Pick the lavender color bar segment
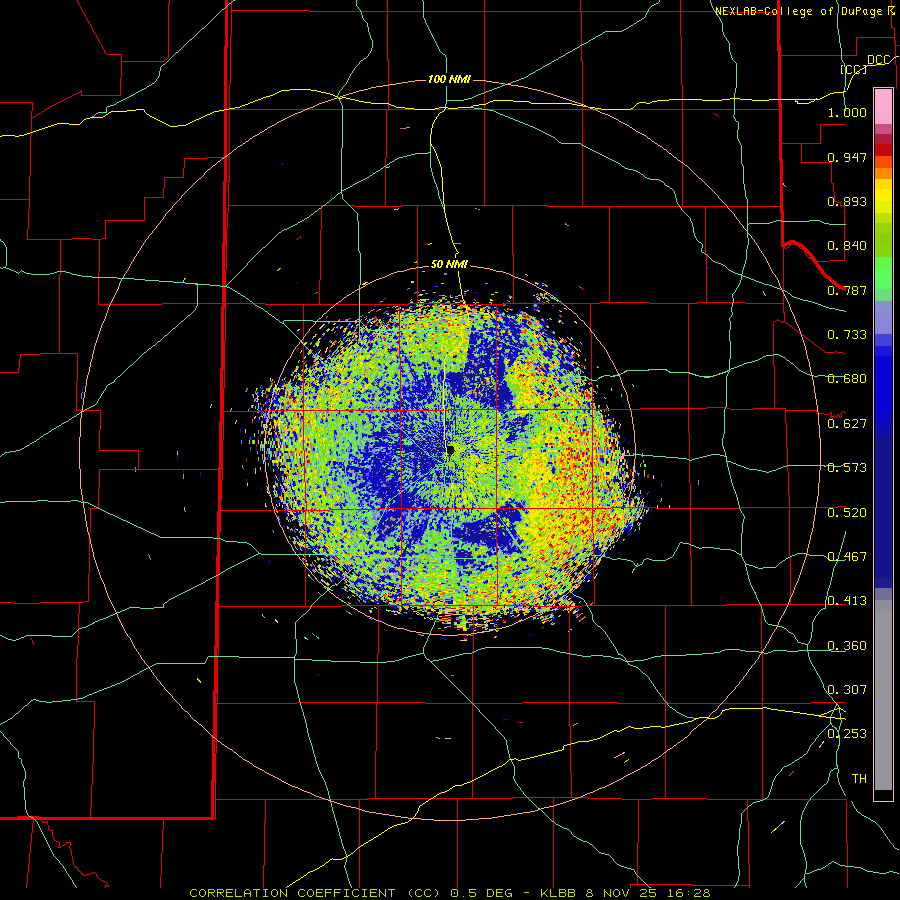 (883, 317)
